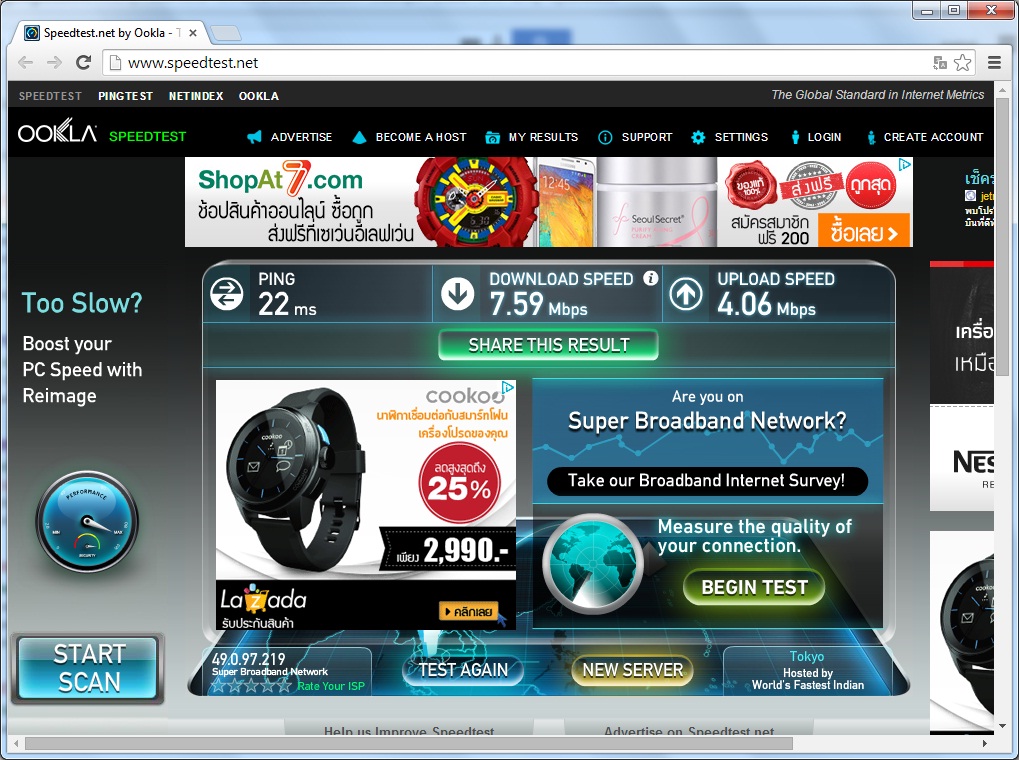The height and width of the screenshot is (760, 1019).
Task: Reload the Speedtest page
Action: 83,62
